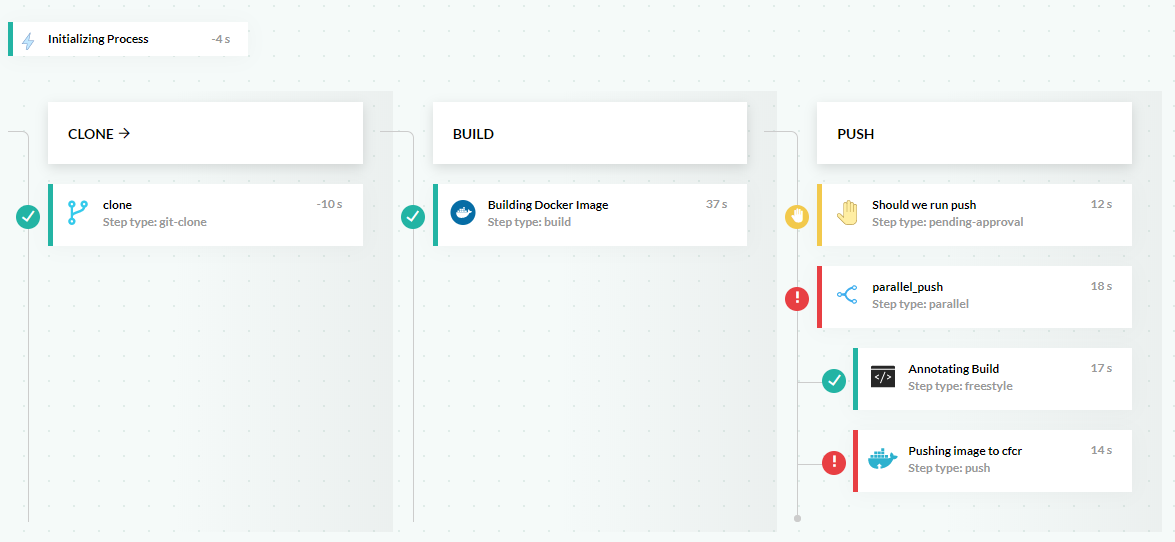Click green success checkmark beside clone step

pyautogui.click(x=28, y=216)
